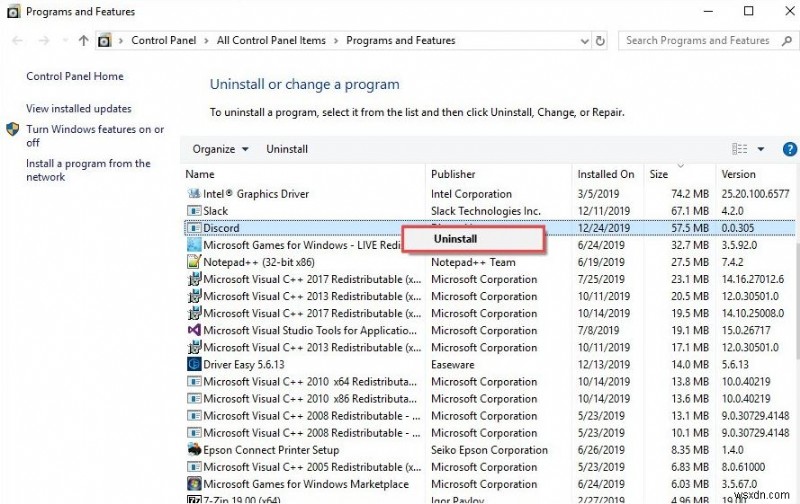This screenshot has height=504, width=800.
Task: Click the 74.2 MB size cell
Action: (690, 194)
